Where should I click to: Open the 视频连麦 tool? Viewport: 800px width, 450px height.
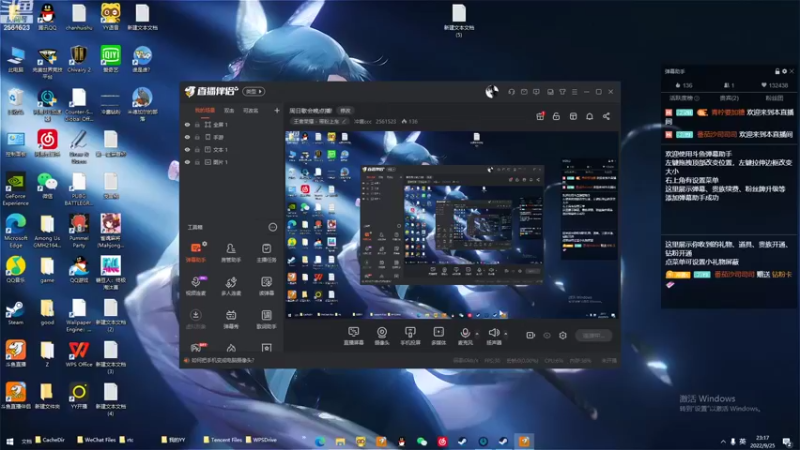(195, 286)
